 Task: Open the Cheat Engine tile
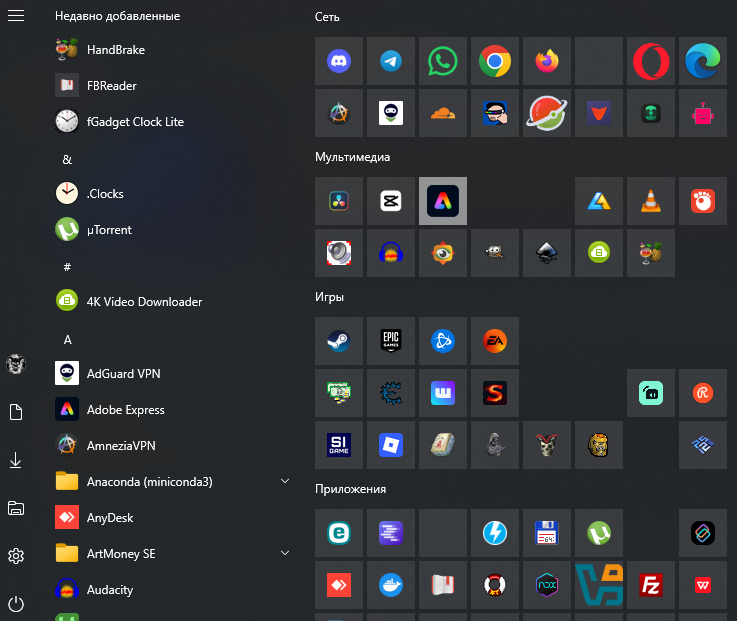pos(391,393)
